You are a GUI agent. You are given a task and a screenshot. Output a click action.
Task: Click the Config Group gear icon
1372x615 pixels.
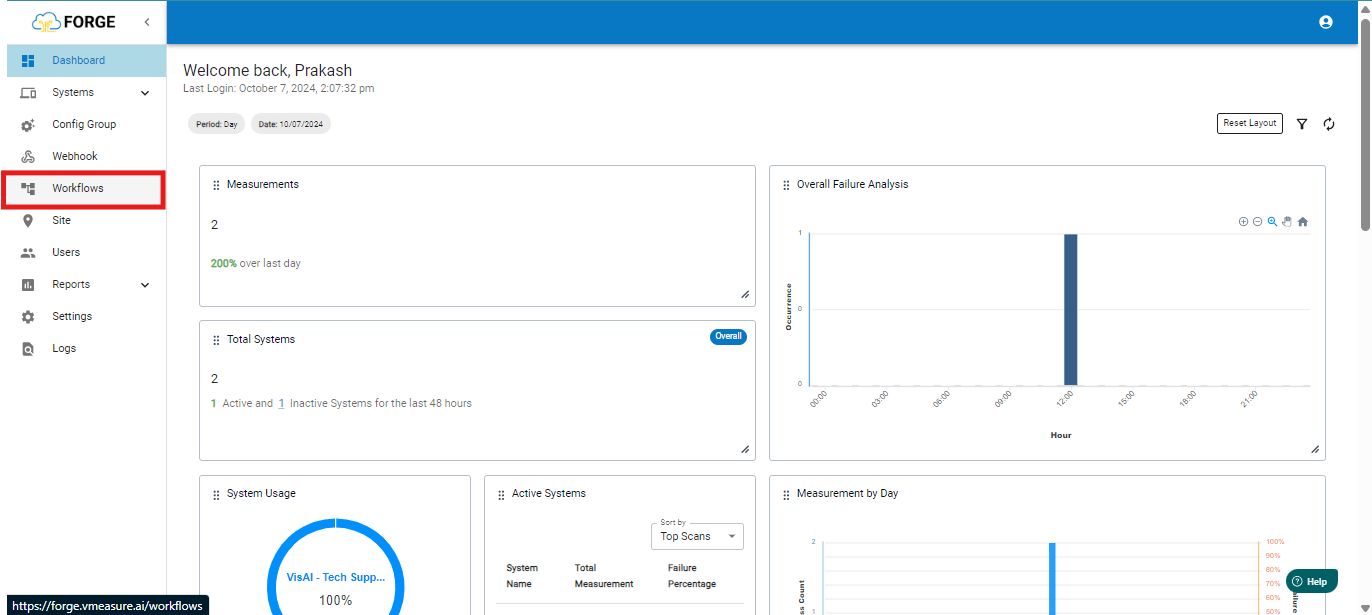click(x=28, y=125)
